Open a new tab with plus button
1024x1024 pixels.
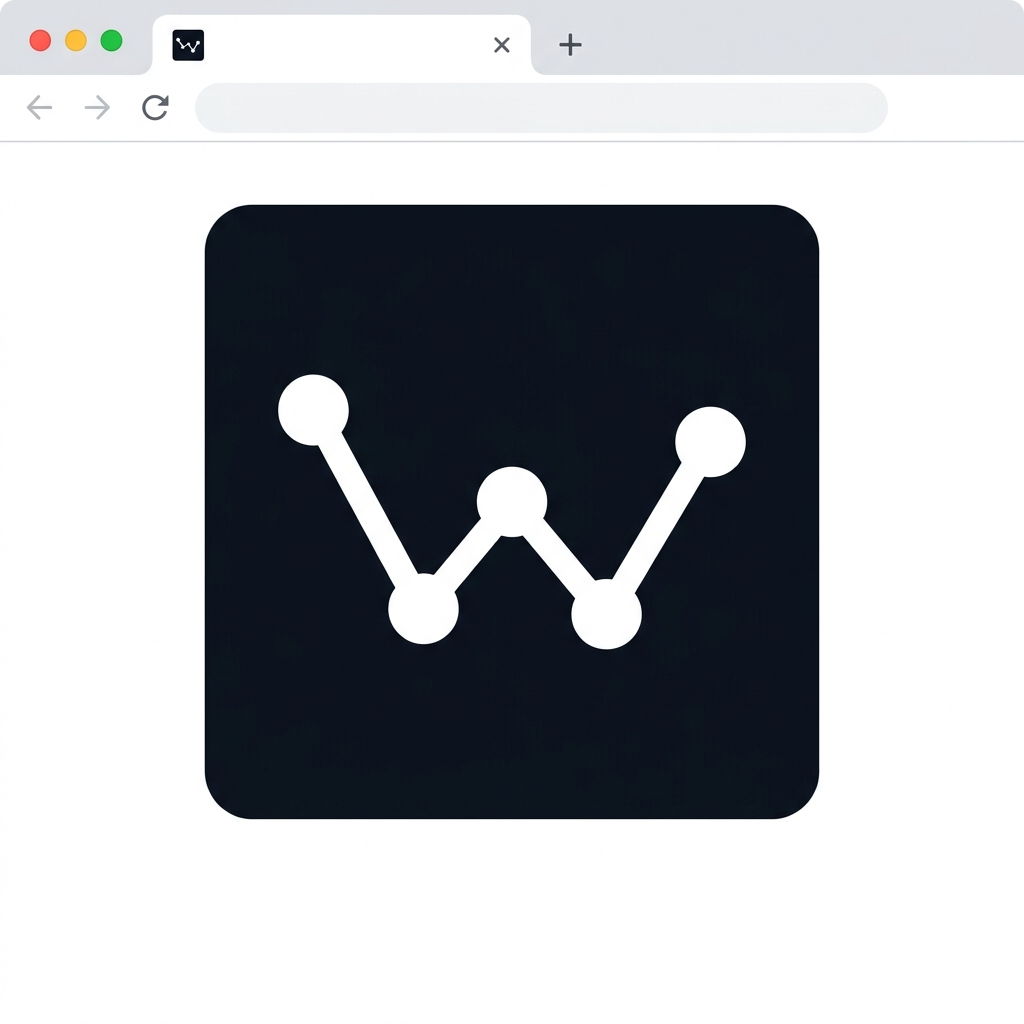570,45
